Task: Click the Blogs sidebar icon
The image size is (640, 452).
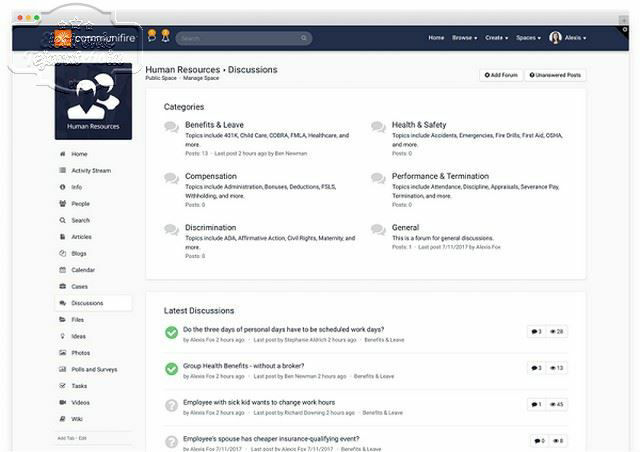Action: [62, 253]
